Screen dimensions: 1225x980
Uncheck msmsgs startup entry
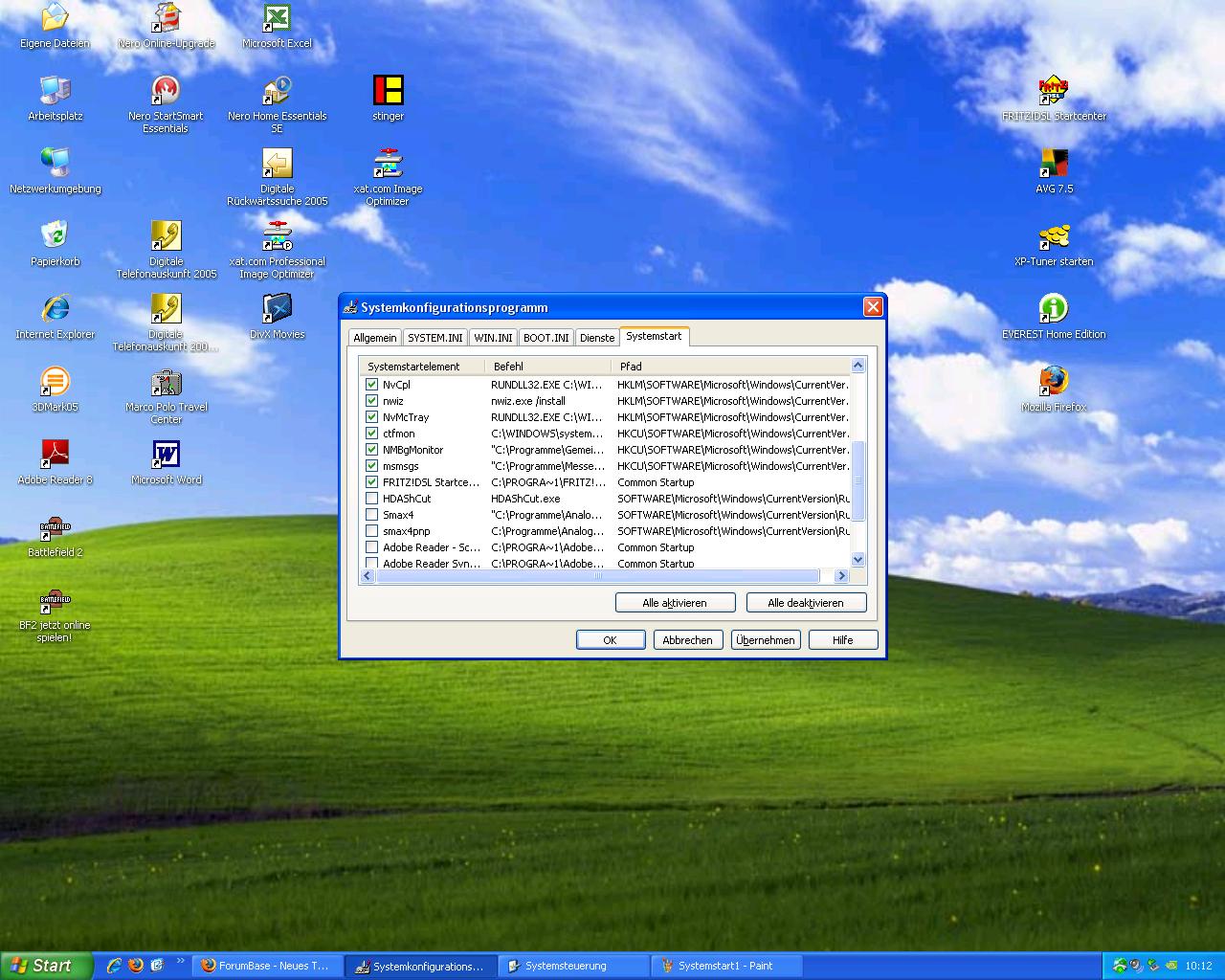372,466
